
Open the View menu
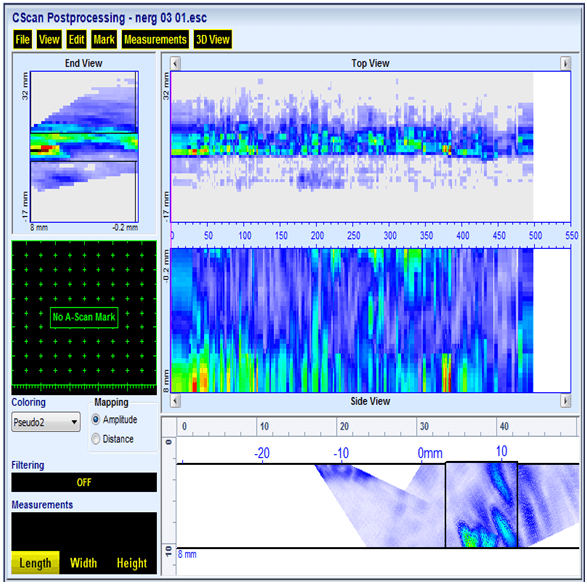point(49,39)
